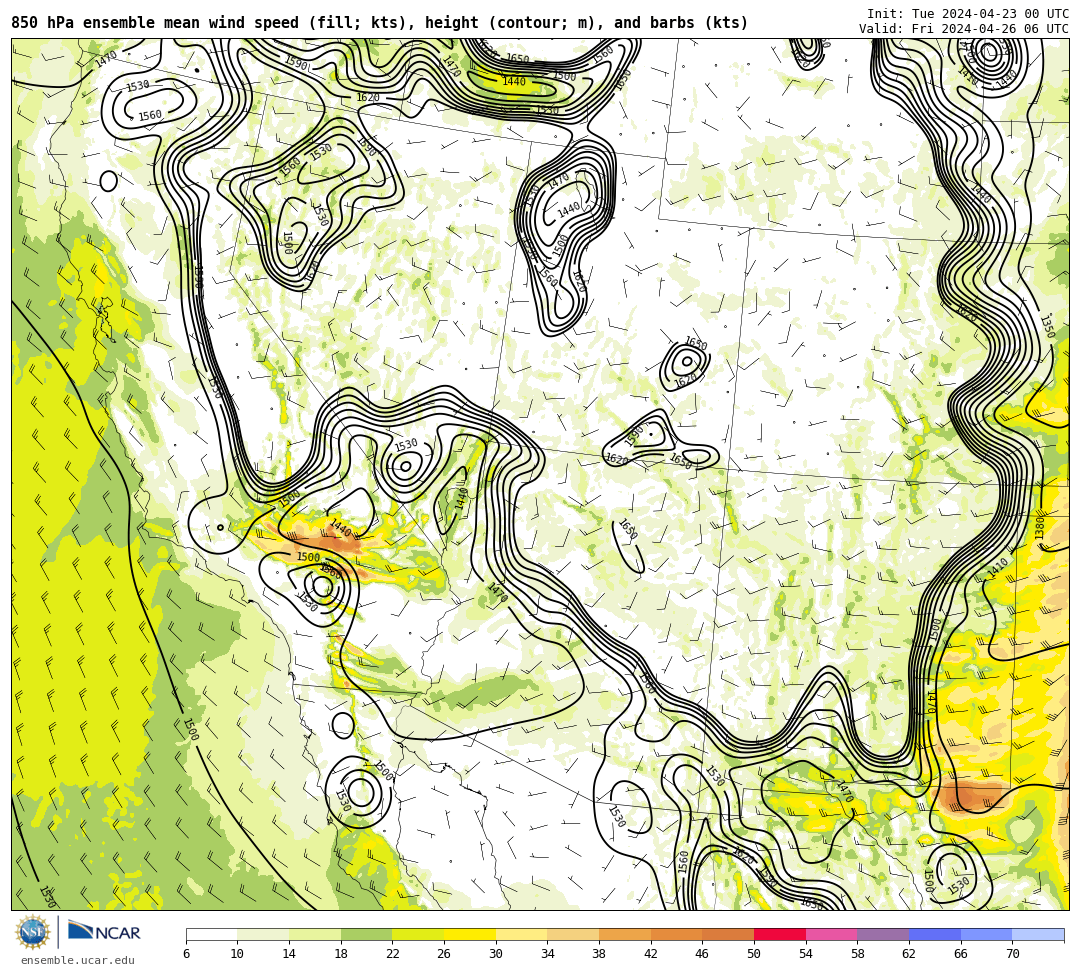Pick the purple 58–62 kts colorbar segment
The width and height of the screenshot is (1080, 973).
883,934
